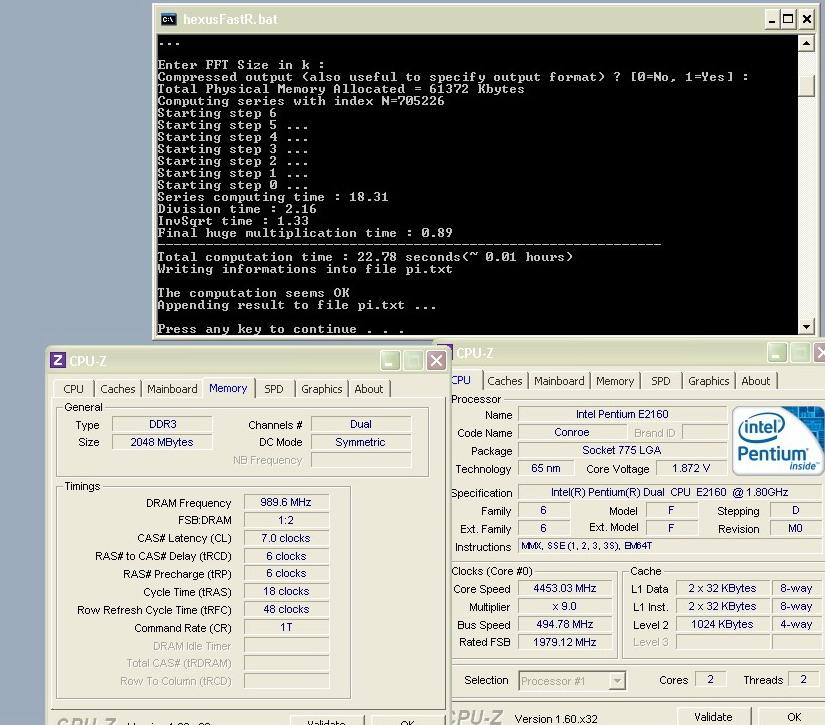Click the Total computation time line in console
The height and width of the screenshot is (725, 825).
(x=365, y=257)
